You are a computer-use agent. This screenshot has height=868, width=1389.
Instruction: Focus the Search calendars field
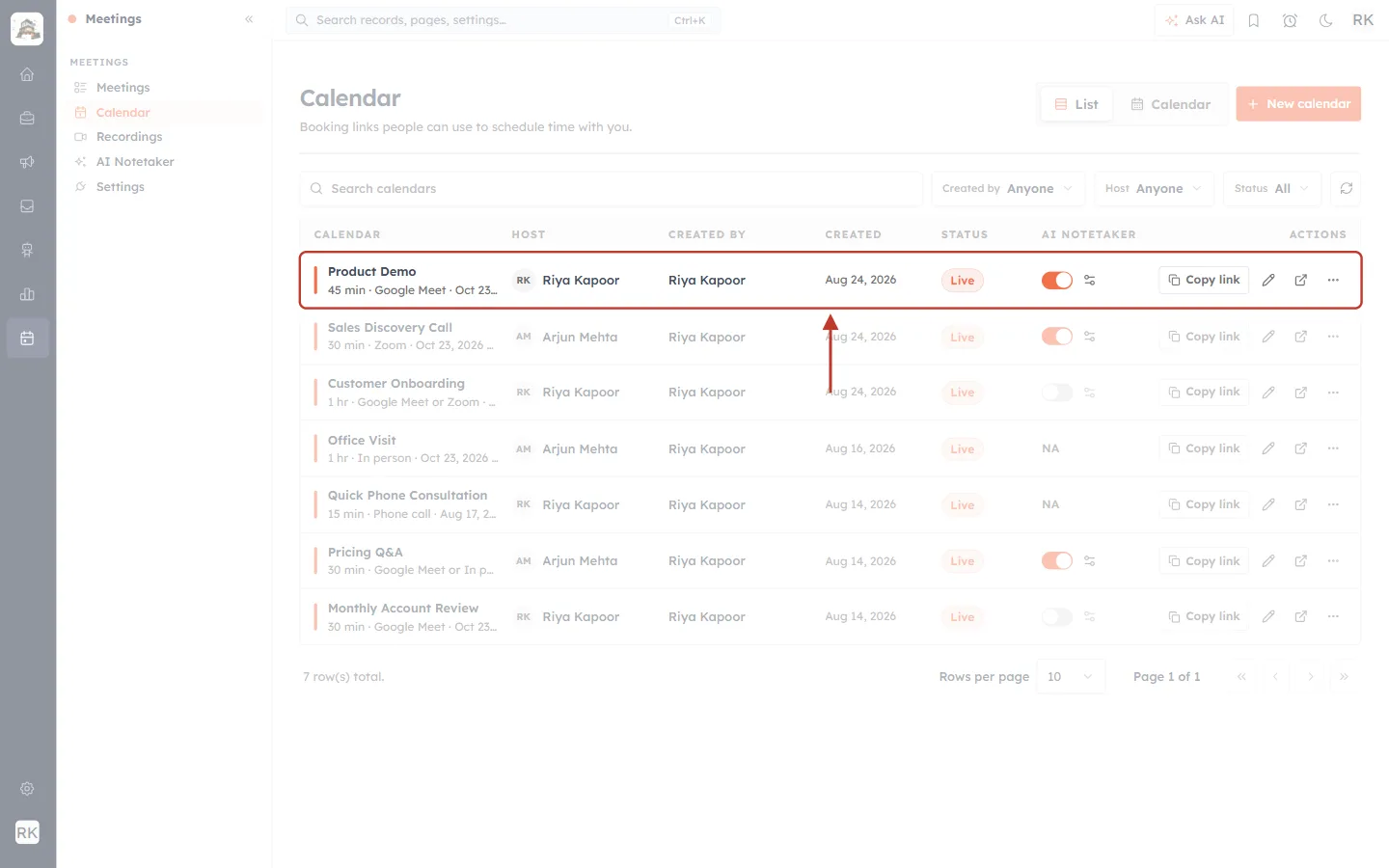click(x=612, y=188)
